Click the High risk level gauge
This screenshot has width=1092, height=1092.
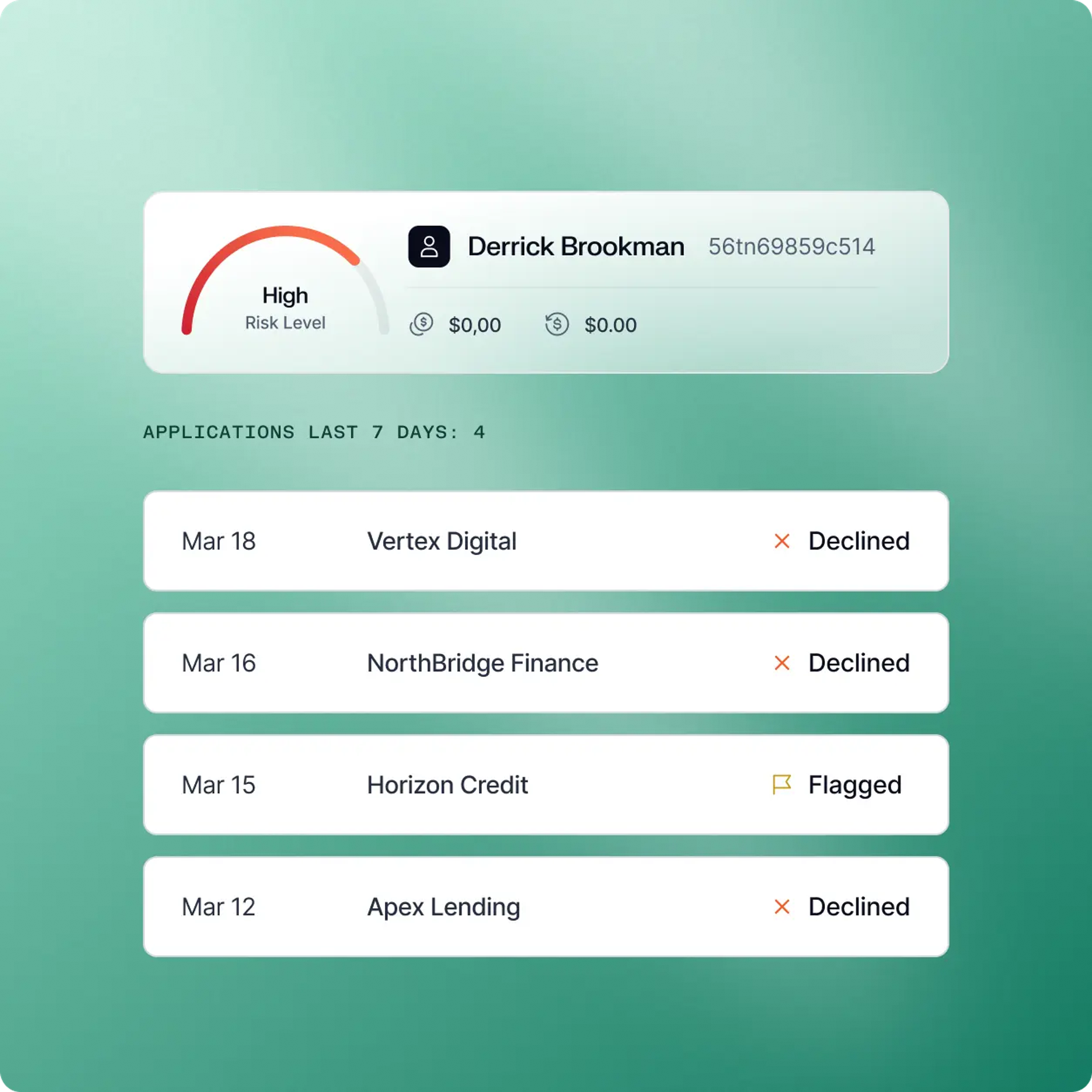coord(286,280)
